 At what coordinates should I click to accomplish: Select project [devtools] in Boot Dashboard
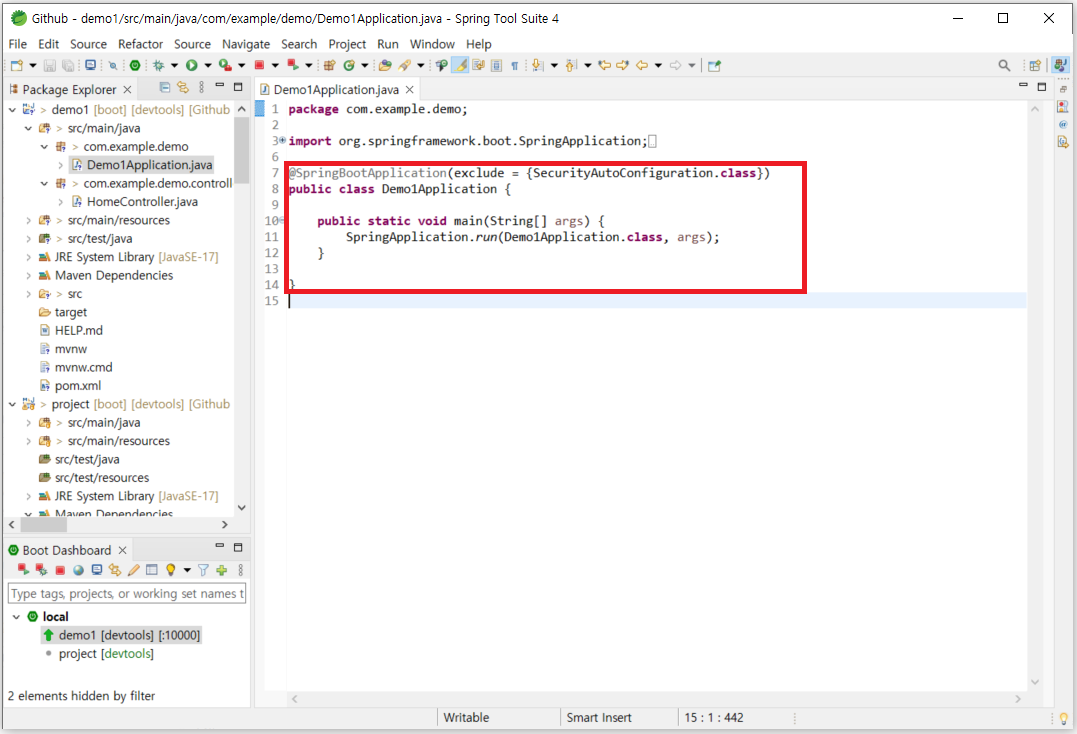click(106, 654)
